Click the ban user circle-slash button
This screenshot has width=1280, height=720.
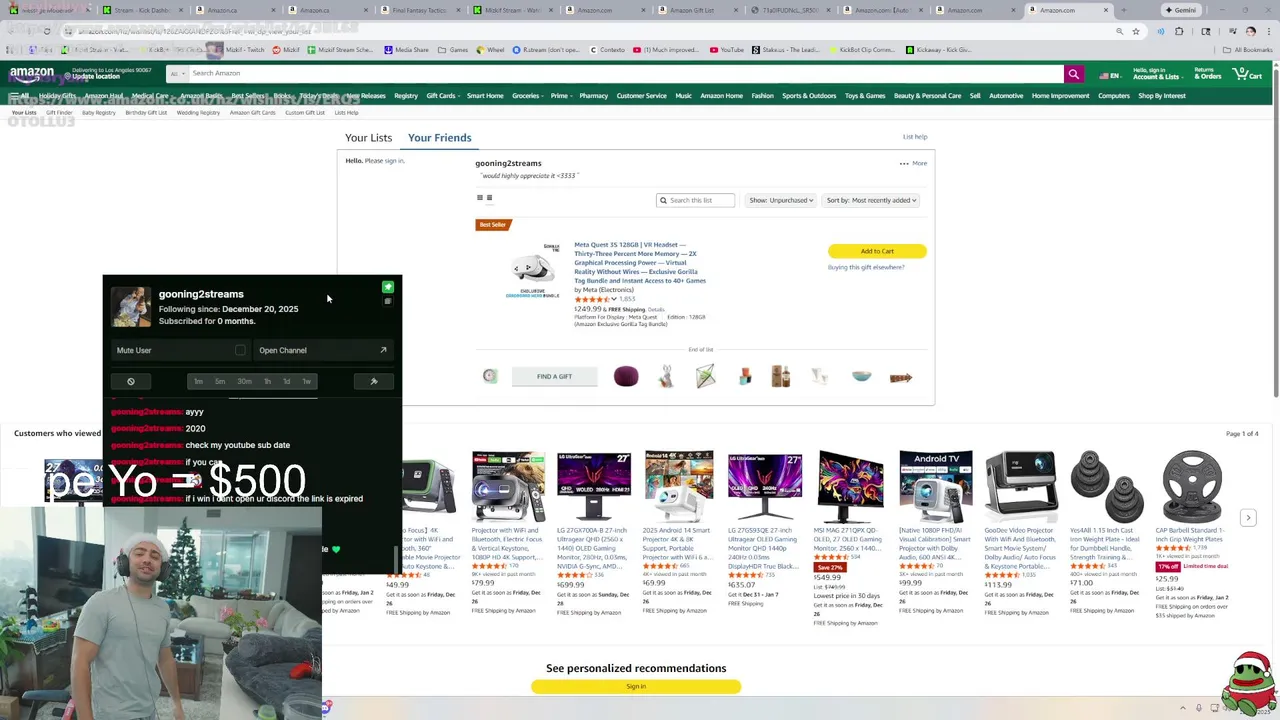(131, 381)
